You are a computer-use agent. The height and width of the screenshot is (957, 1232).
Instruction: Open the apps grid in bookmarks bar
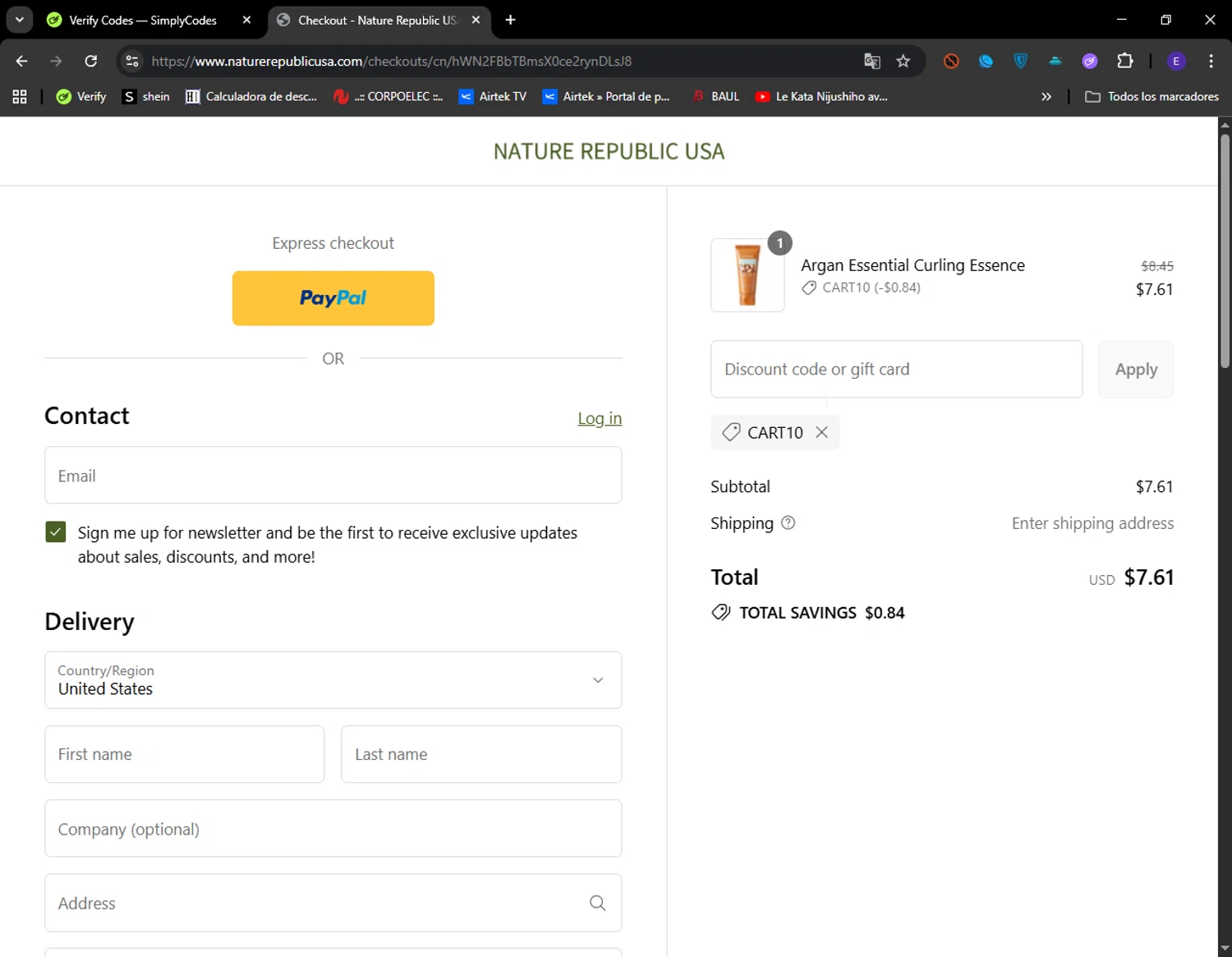[20, 97]
